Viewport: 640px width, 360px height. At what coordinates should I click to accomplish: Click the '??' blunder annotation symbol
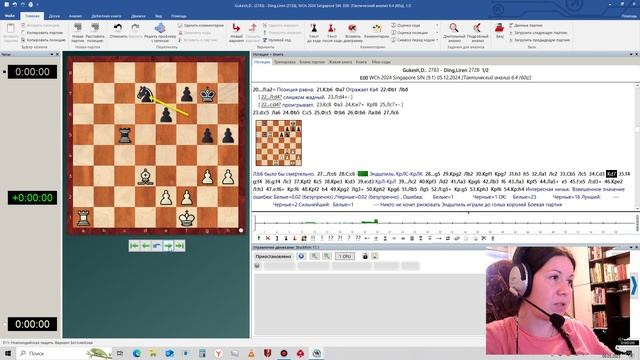[x=358, y=238]
